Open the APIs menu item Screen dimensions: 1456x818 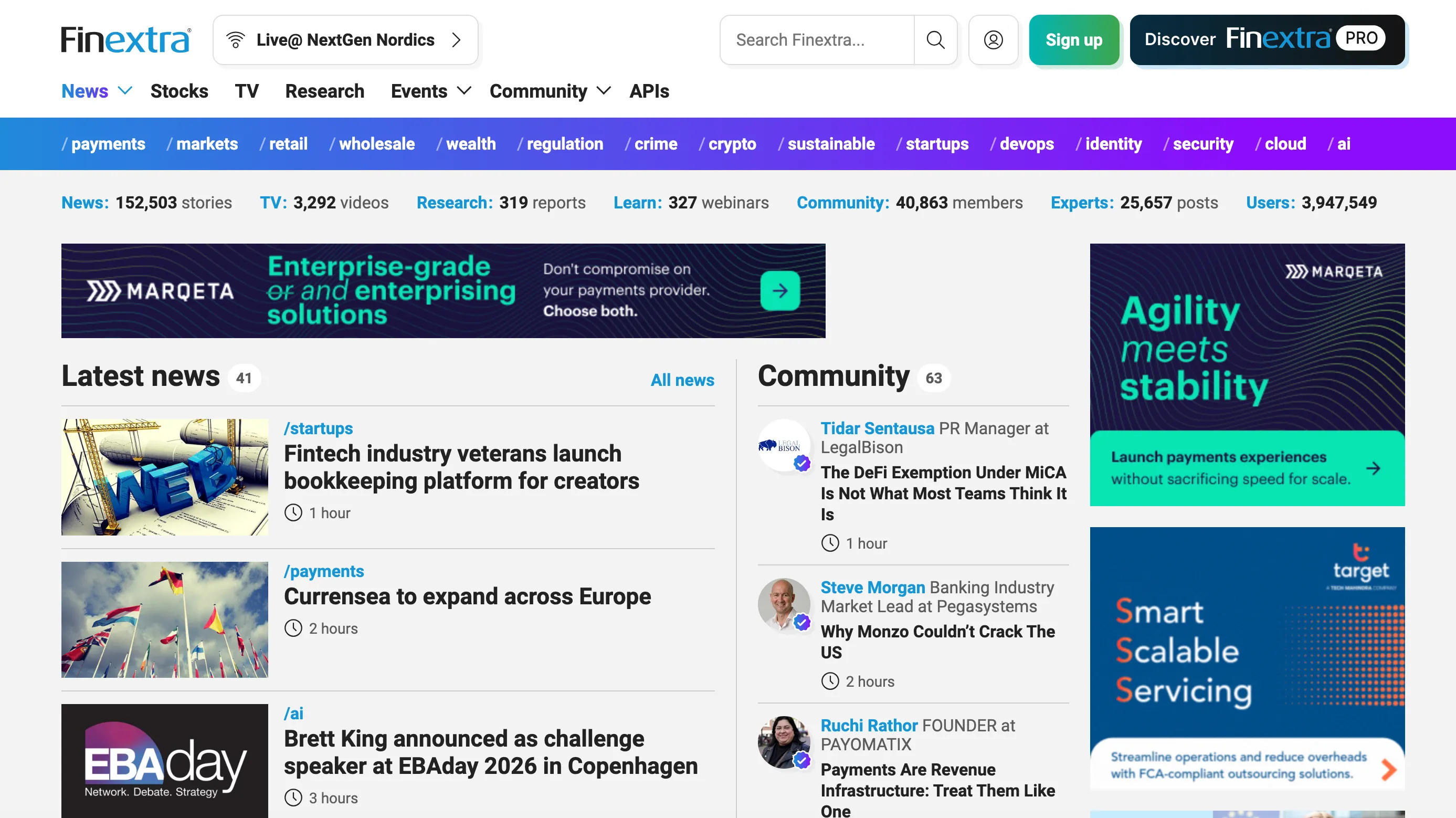pyautogui.click(x=649, y=91)
